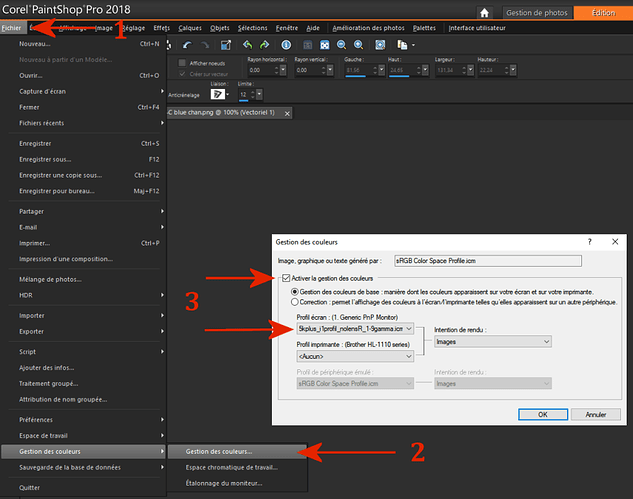Expand Intention de rendu Images dropdown
Image resolution: width=633 pixels, height=499 pixels.
pos(493,341)
